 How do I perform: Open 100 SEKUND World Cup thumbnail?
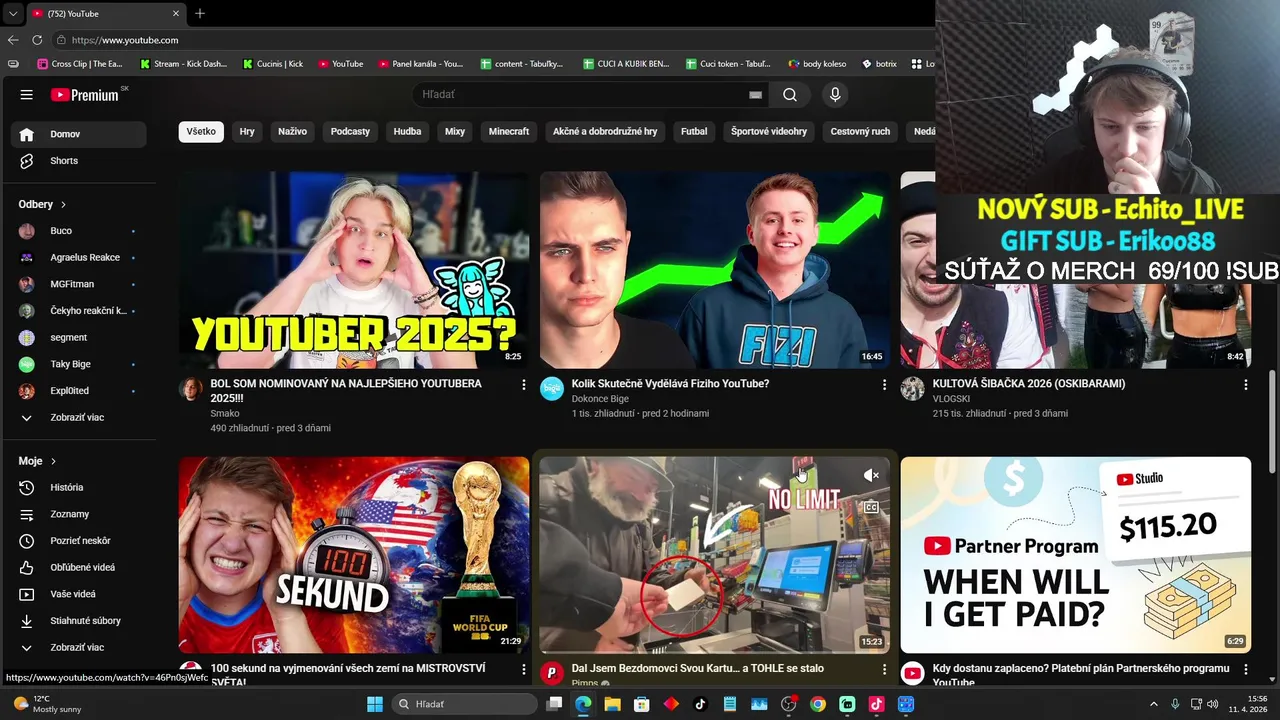pos(354,555)
